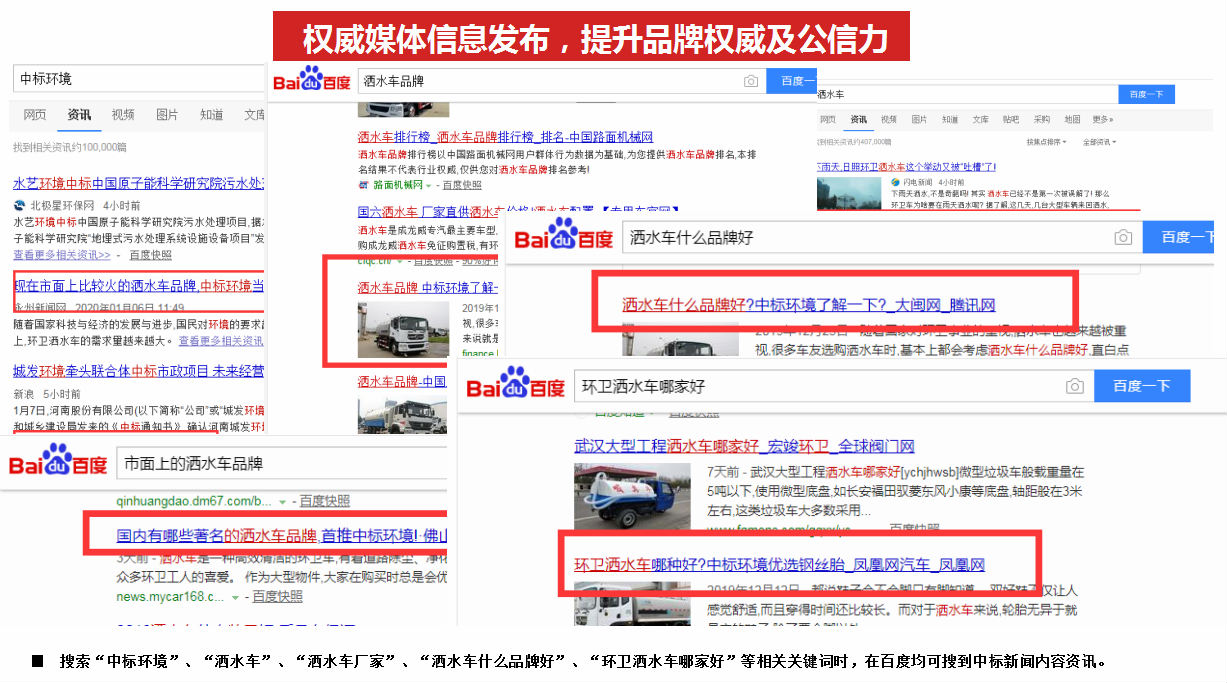The height and width of the screenshot is (683, 1227).
Task: Select 资讯 tab in 中标环境 results
Action: pyautogui.click(x=79, y=115)
